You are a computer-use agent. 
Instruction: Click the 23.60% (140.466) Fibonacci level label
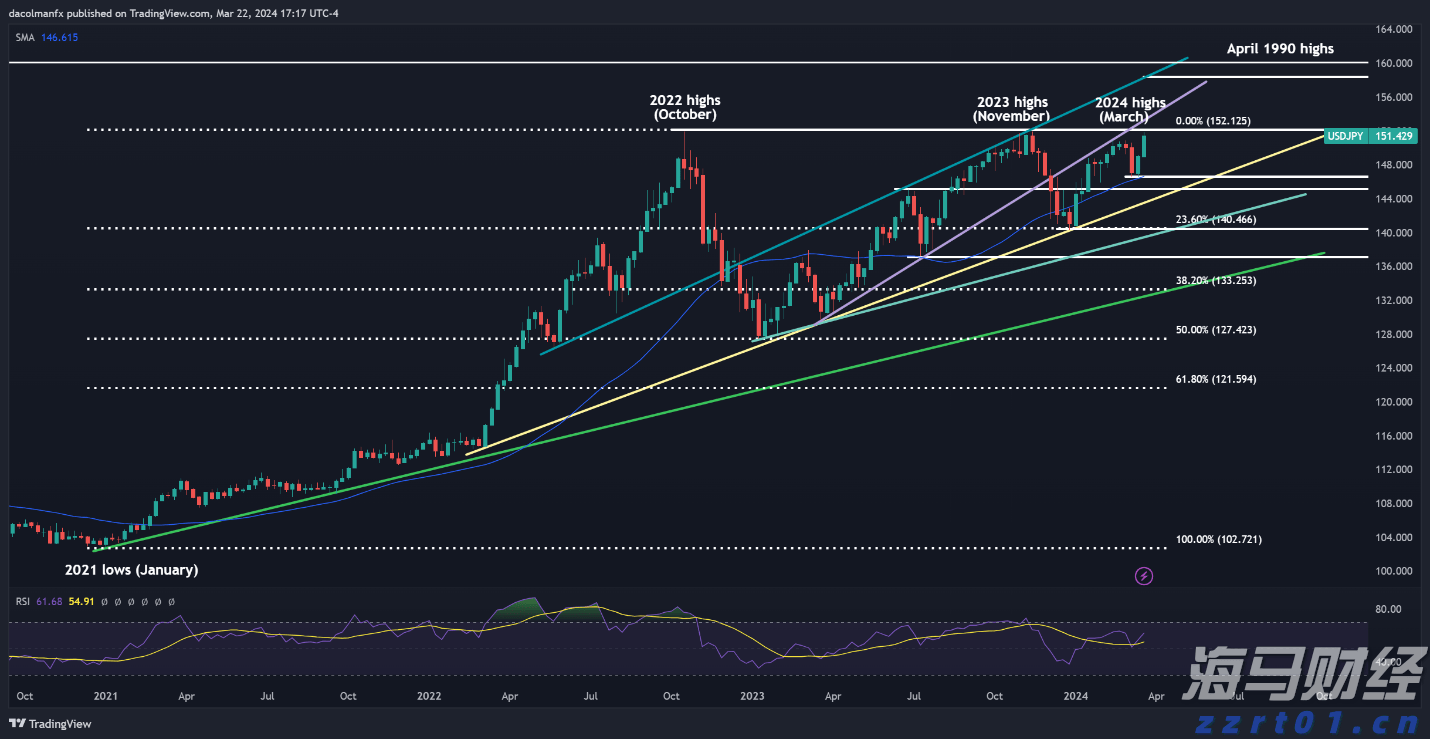(x=1215, y=219)
